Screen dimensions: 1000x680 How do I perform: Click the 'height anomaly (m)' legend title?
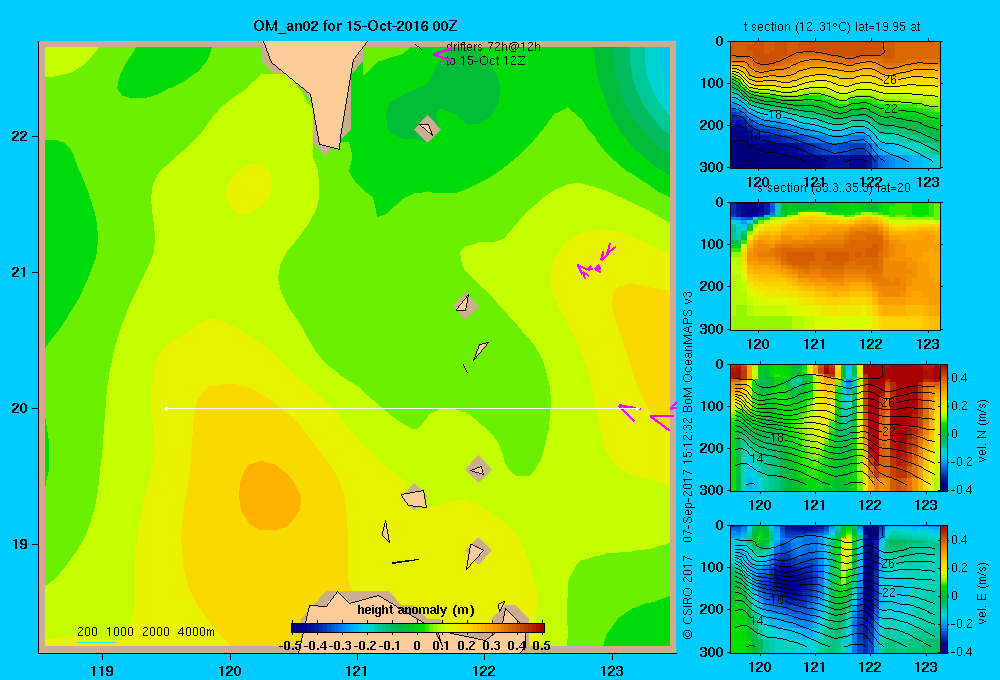(x=416, y=610)
